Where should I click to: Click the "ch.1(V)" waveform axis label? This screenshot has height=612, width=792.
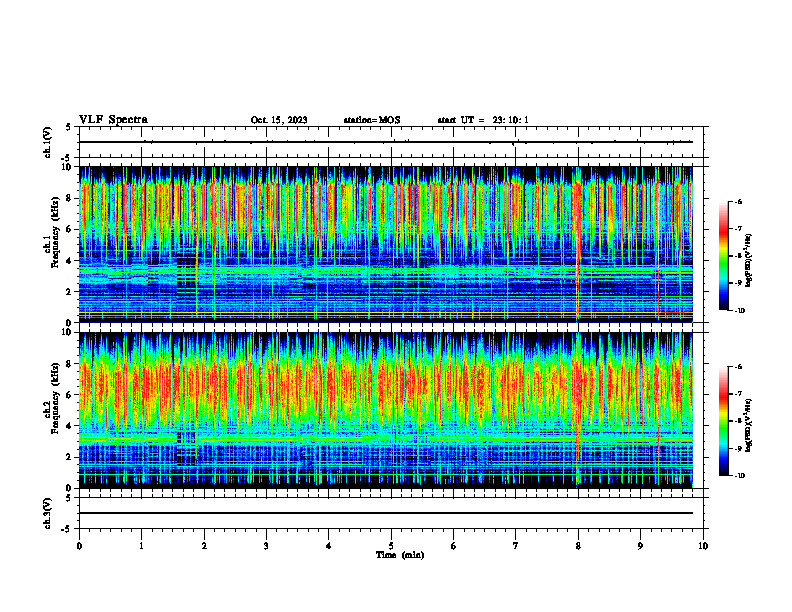click(48, 142)
